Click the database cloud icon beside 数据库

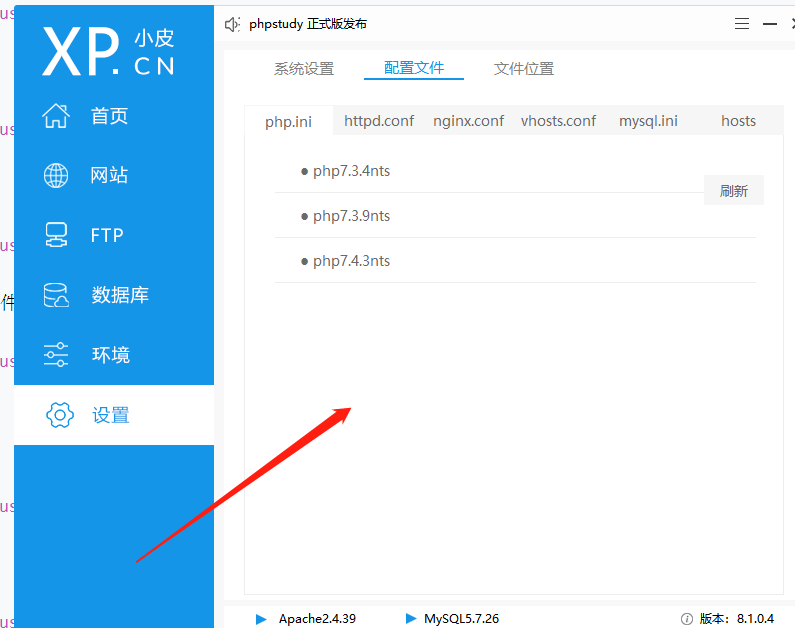coord(56,295)
